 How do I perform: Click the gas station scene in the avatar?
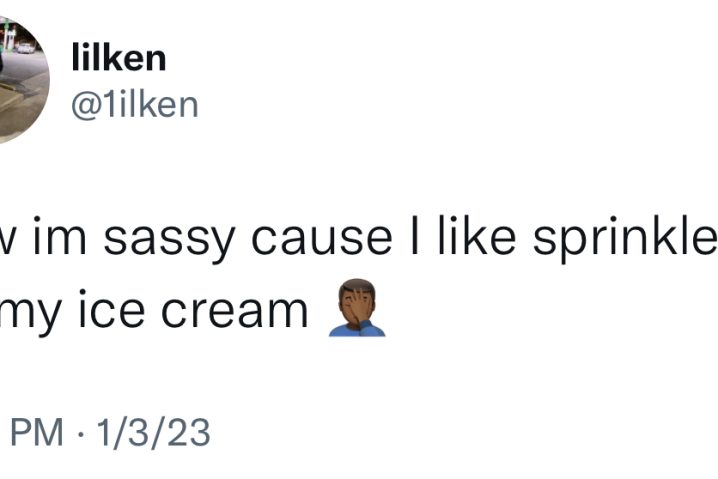coord(21,80)
